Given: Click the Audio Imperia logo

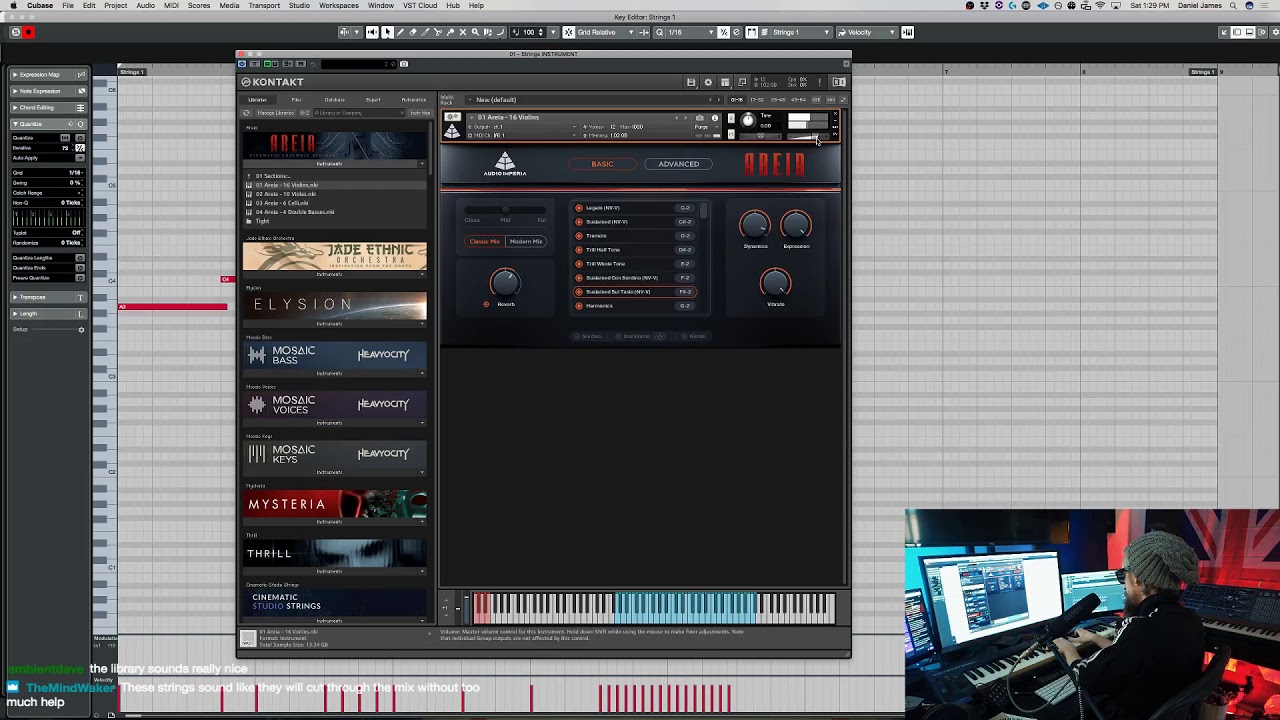Looking at the screenshot, I should (x=505, y=165).
